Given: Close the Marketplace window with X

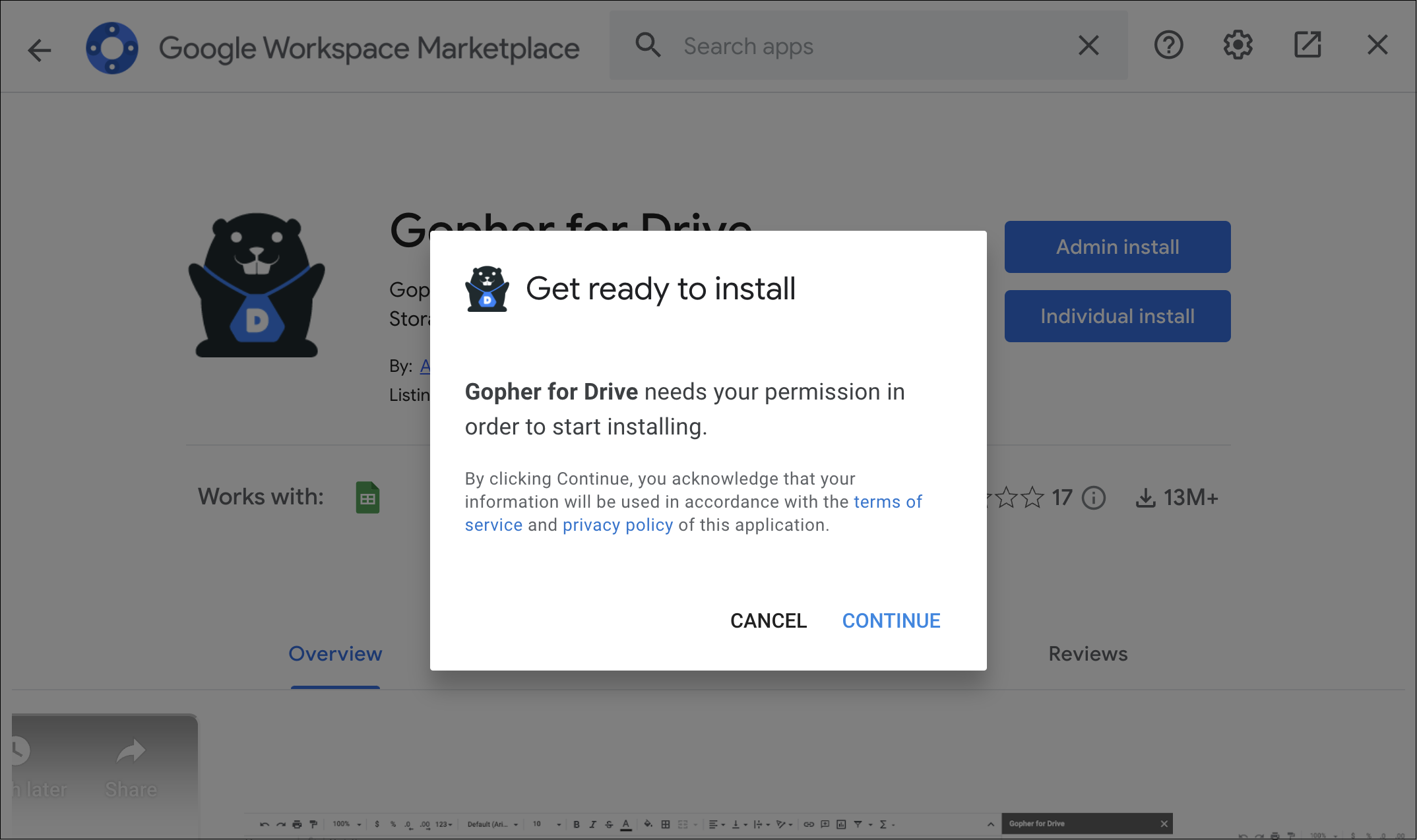Looking at the screenshot, I should 1377,45.
